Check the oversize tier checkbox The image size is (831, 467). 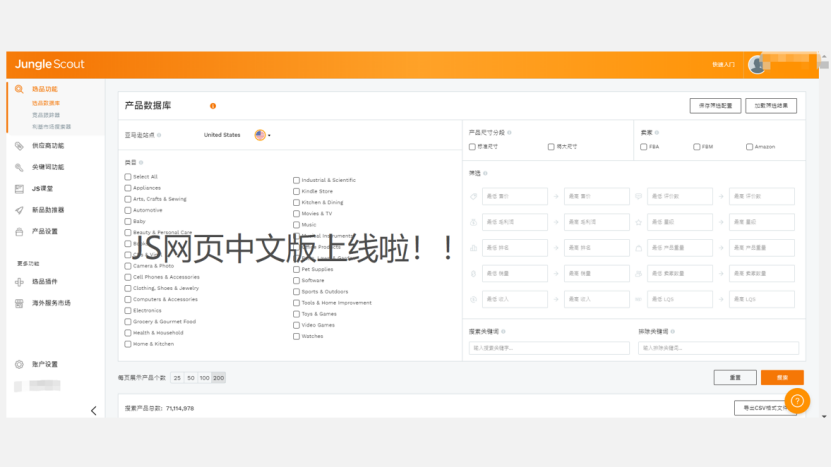pyautogui.click(x=551, y=147)
